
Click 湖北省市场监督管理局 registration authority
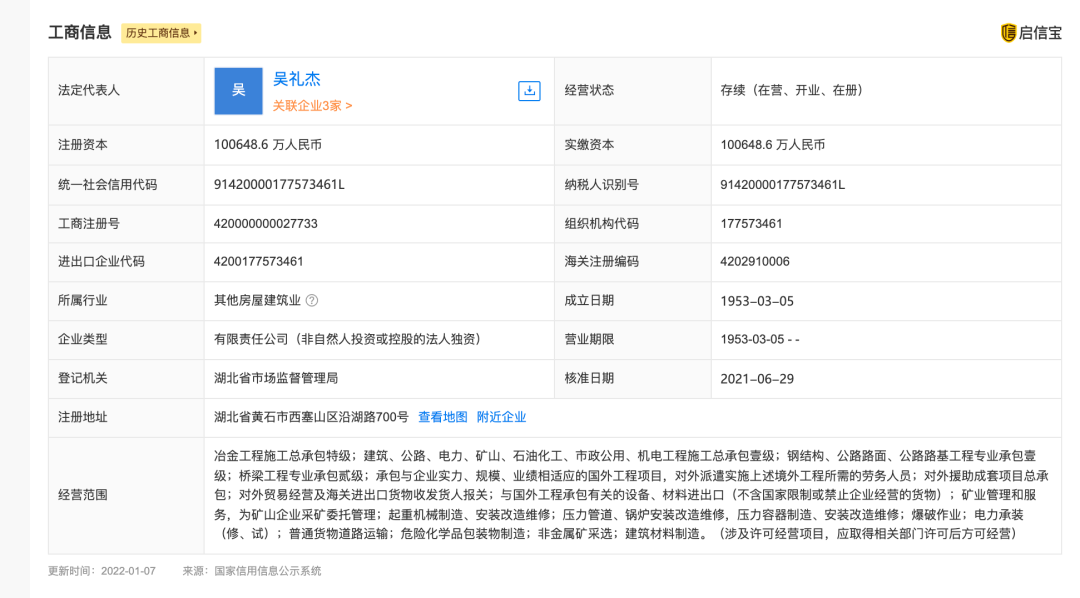click(276, 378)
